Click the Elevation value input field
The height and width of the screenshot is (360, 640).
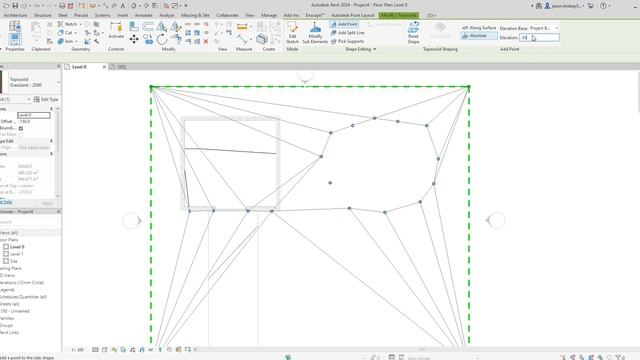point(539,38)
